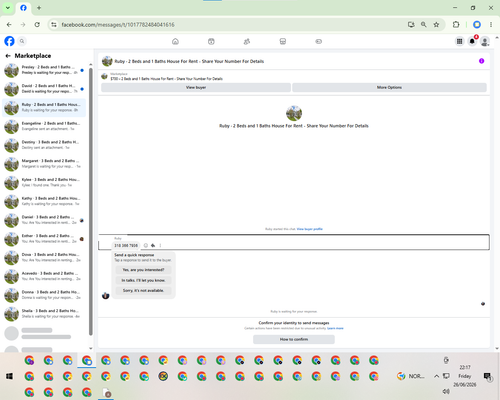Open the Friends icon in top navigation
Screen dimensions: 500x400
[247, 41]
